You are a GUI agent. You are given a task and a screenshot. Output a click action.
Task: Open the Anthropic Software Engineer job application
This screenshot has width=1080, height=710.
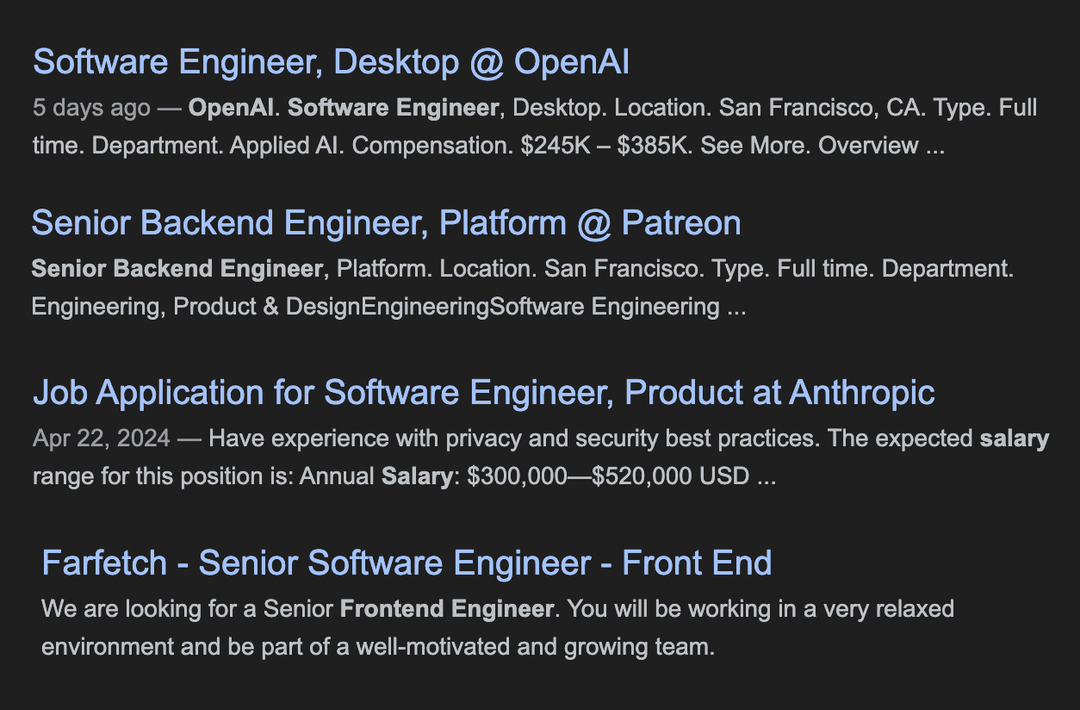[483, 392]
